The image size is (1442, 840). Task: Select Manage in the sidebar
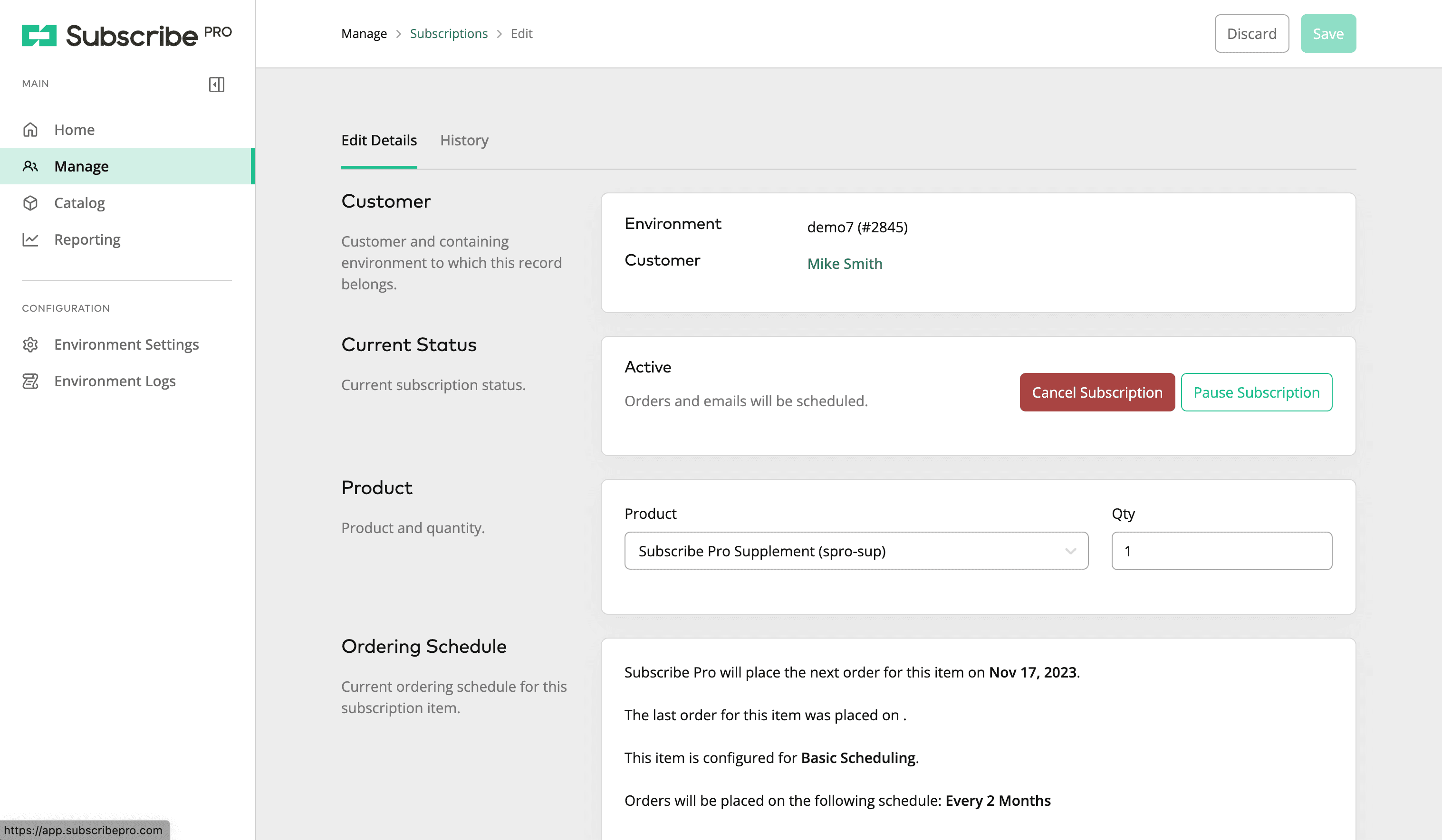pos(126,166)
